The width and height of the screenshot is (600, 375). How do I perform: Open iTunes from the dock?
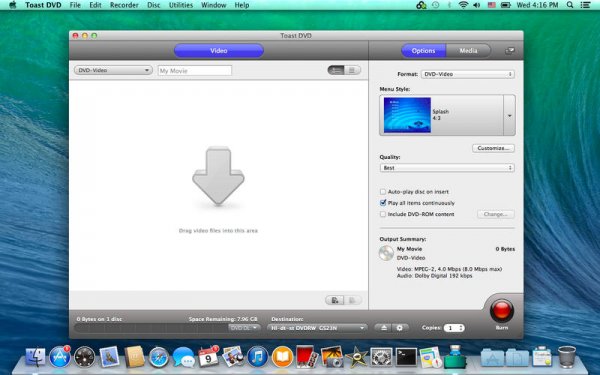[x=258, y=357]
